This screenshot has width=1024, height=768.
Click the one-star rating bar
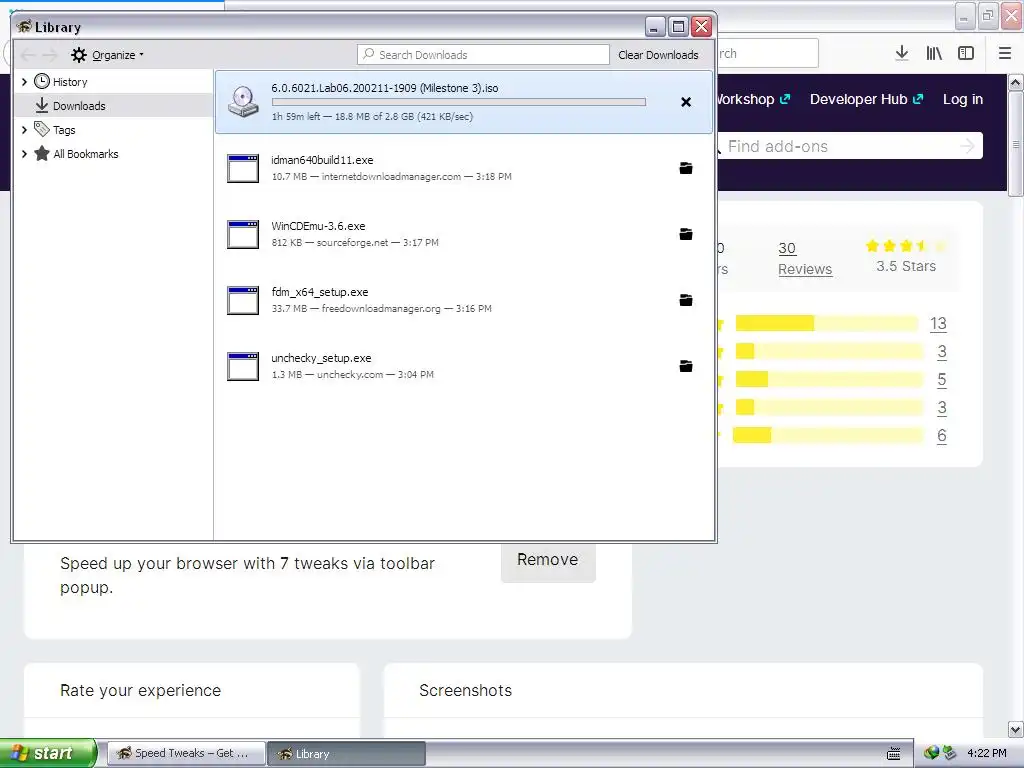(x=827, y=436)
